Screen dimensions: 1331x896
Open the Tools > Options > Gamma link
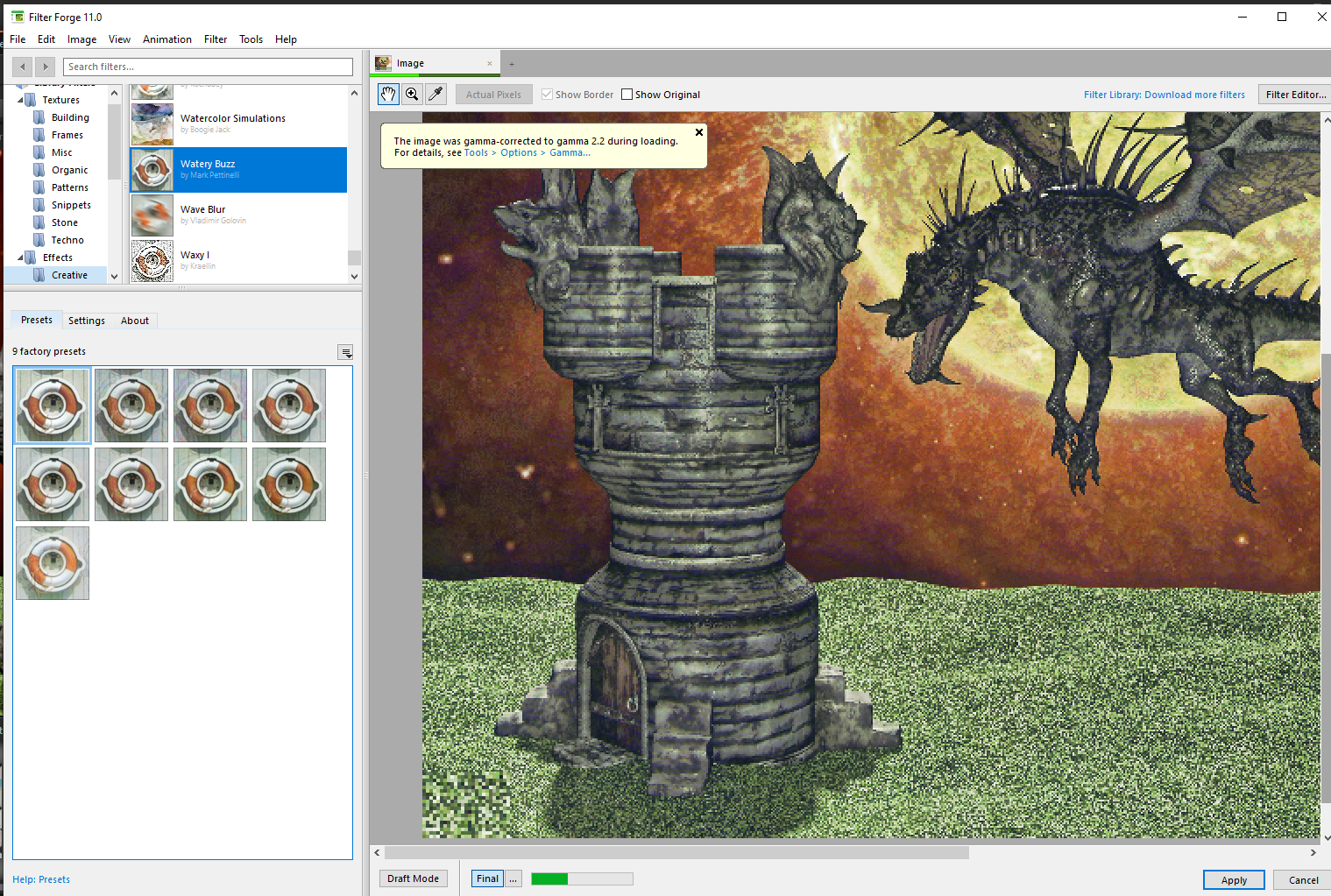(x=527, y=152)
